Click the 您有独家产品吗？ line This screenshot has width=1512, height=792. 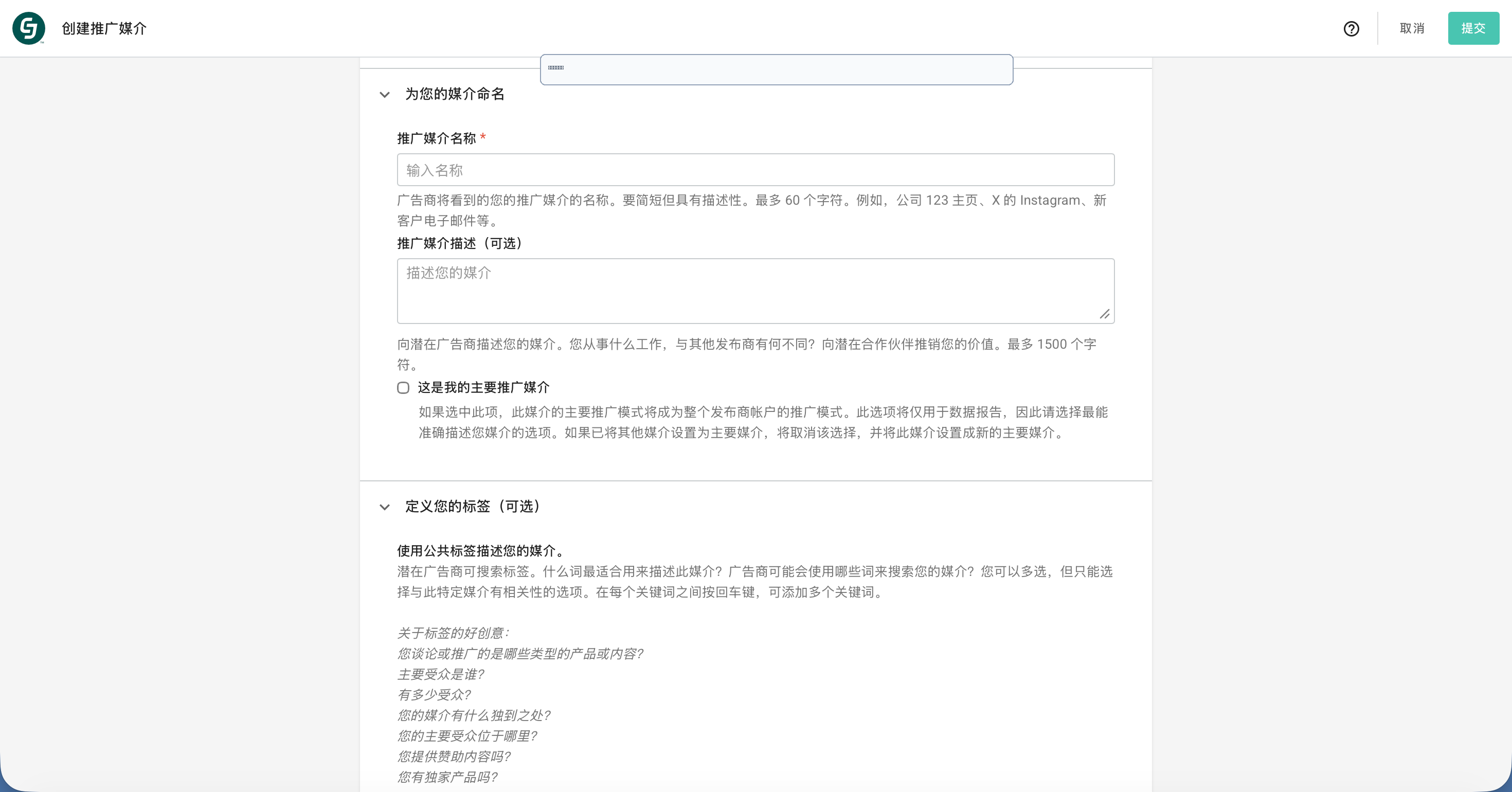(448, 777)
